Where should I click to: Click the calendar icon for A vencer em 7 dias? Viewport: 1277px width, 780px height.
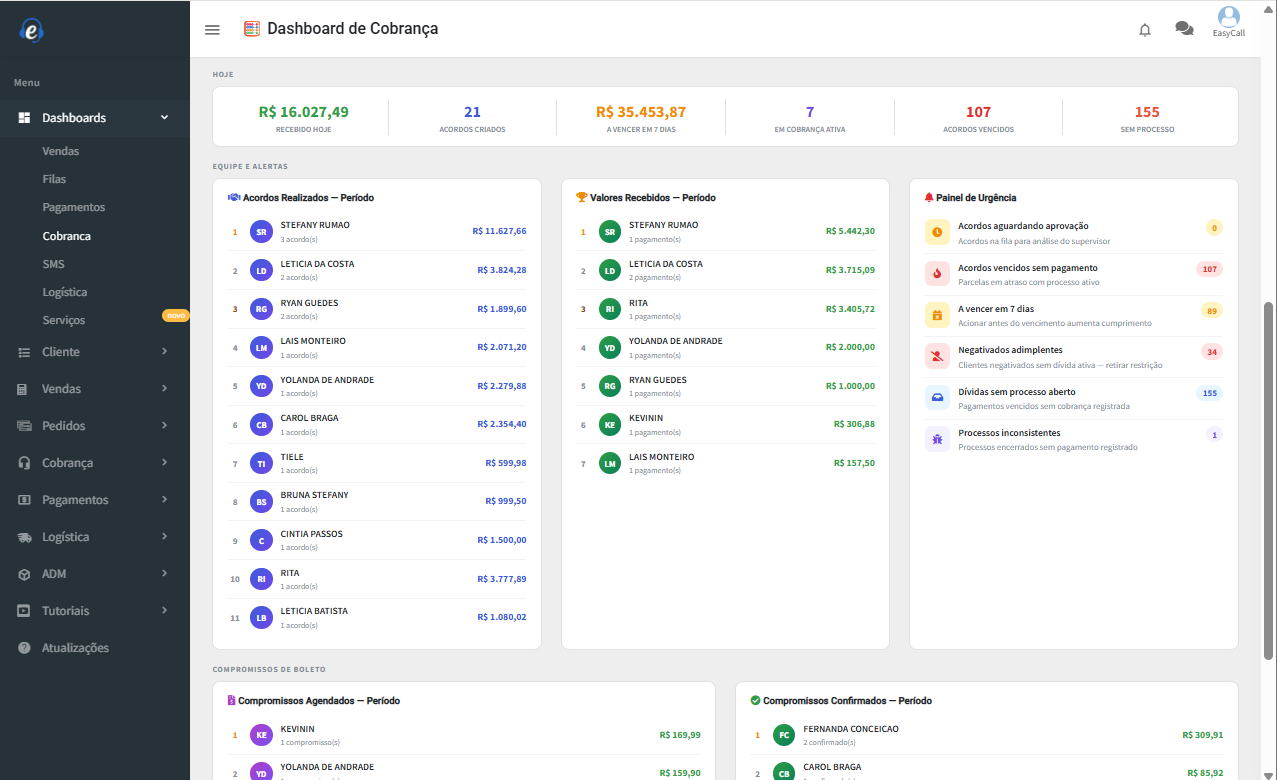click(937, 315)
